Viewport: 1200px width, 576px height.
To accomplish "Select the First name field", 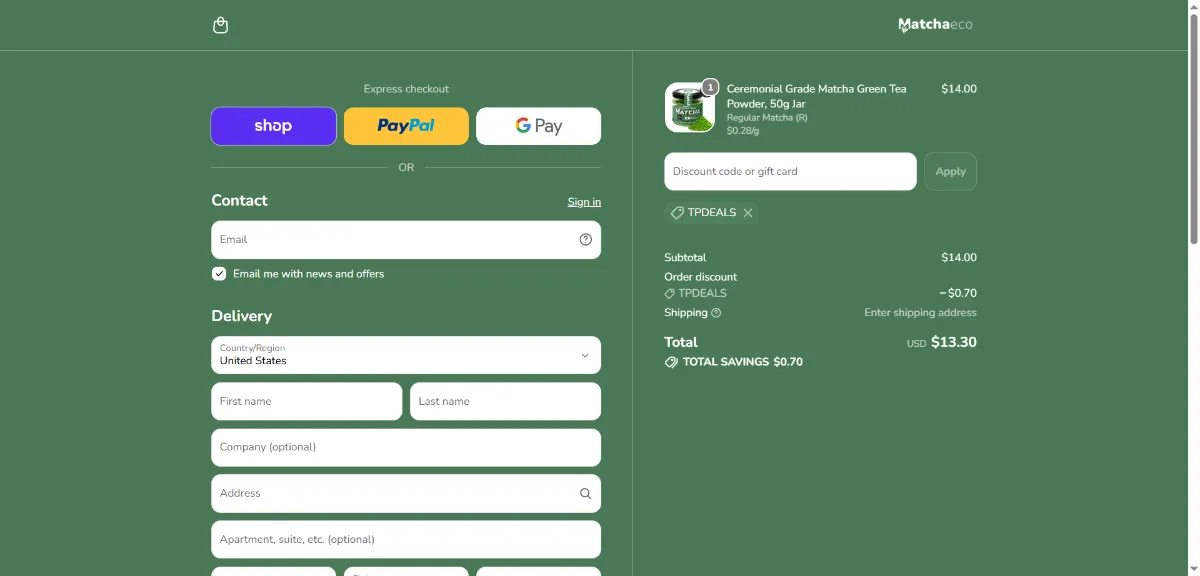I will 306,401.
